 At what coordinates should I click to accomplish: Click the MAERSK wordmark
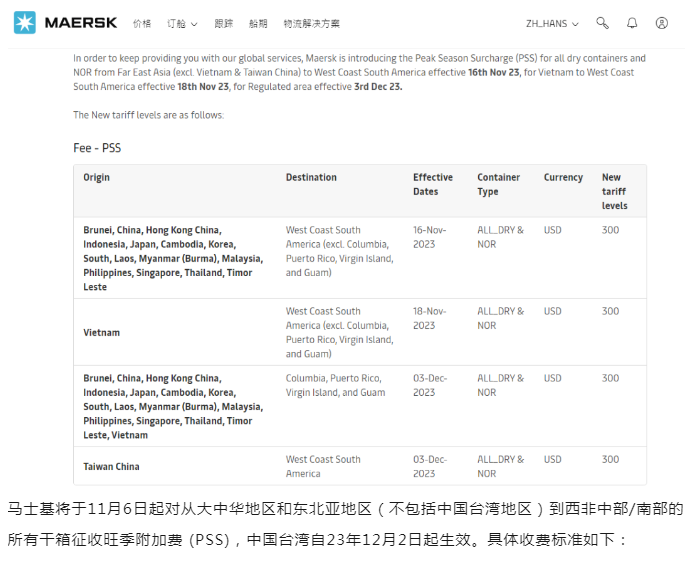(81, 23)
